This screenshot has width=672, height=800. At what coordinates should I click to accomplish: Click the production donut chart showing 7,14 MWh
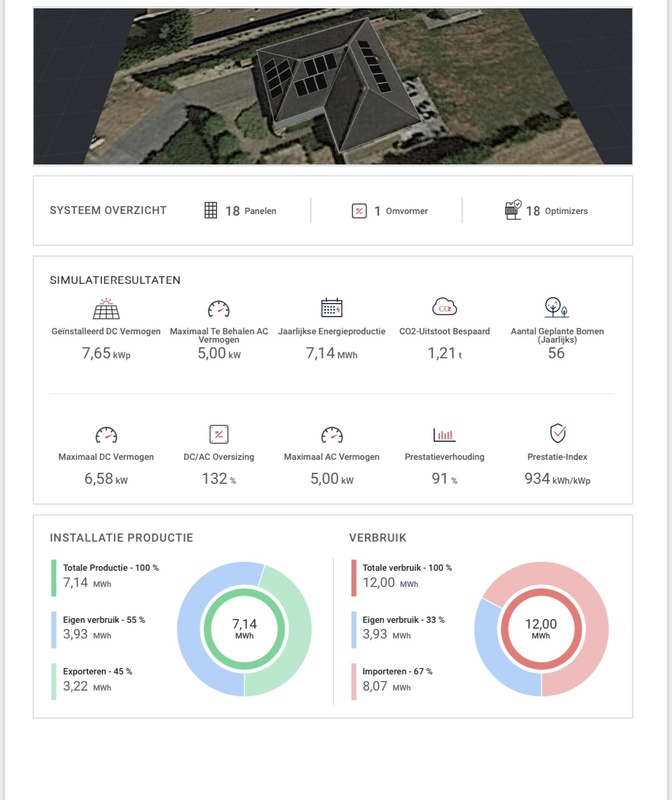244,629
